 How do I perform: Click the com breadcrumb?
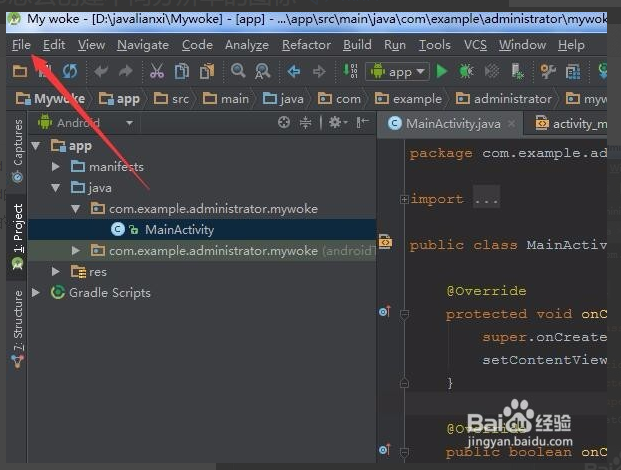[x=339, y=99]
